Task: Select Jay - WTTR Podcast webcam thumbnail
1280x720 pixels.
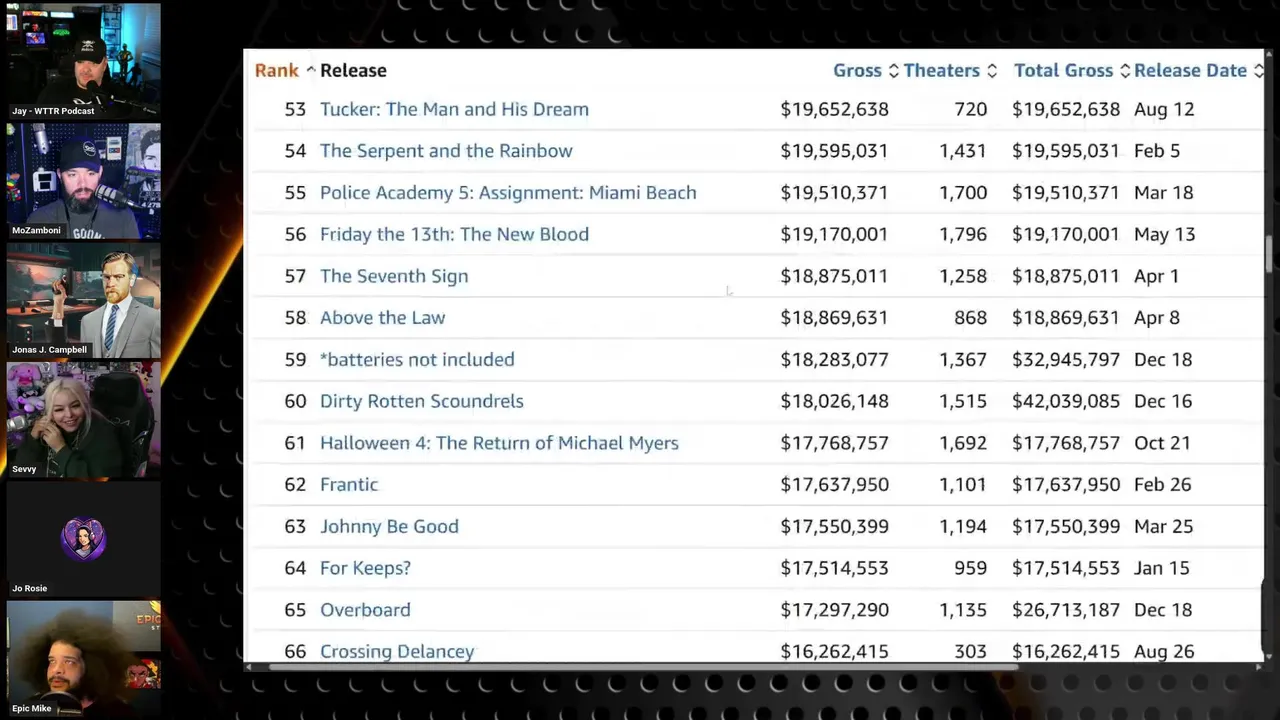Action: click(83, 59)
